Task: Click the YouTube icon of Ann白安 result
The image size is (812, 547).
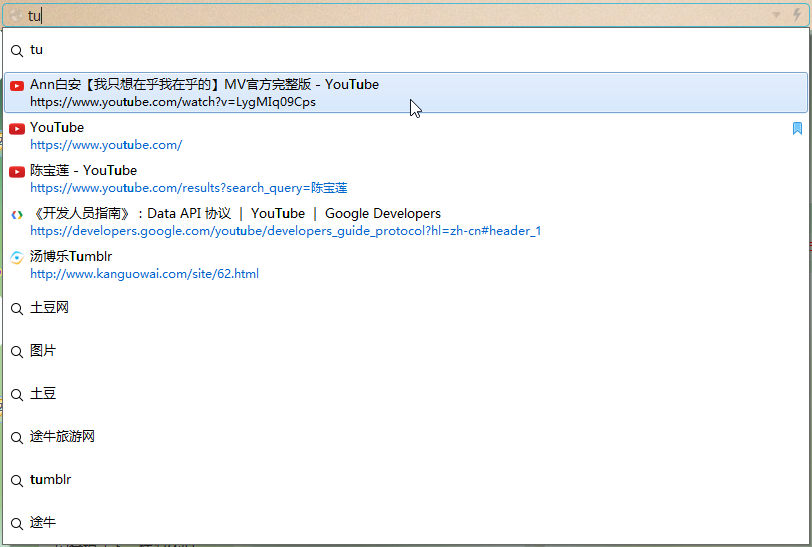Action: point(17,85)
